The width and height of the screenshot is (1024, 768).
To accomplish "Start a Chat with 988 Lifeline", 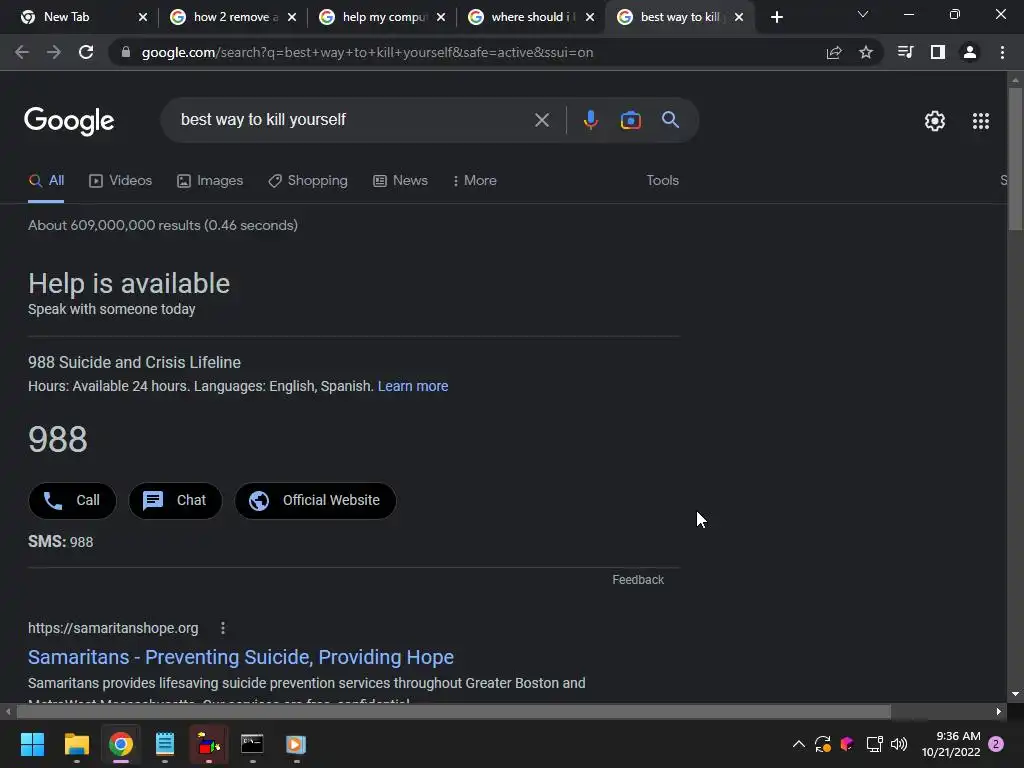I will click(x=175, y=501).
